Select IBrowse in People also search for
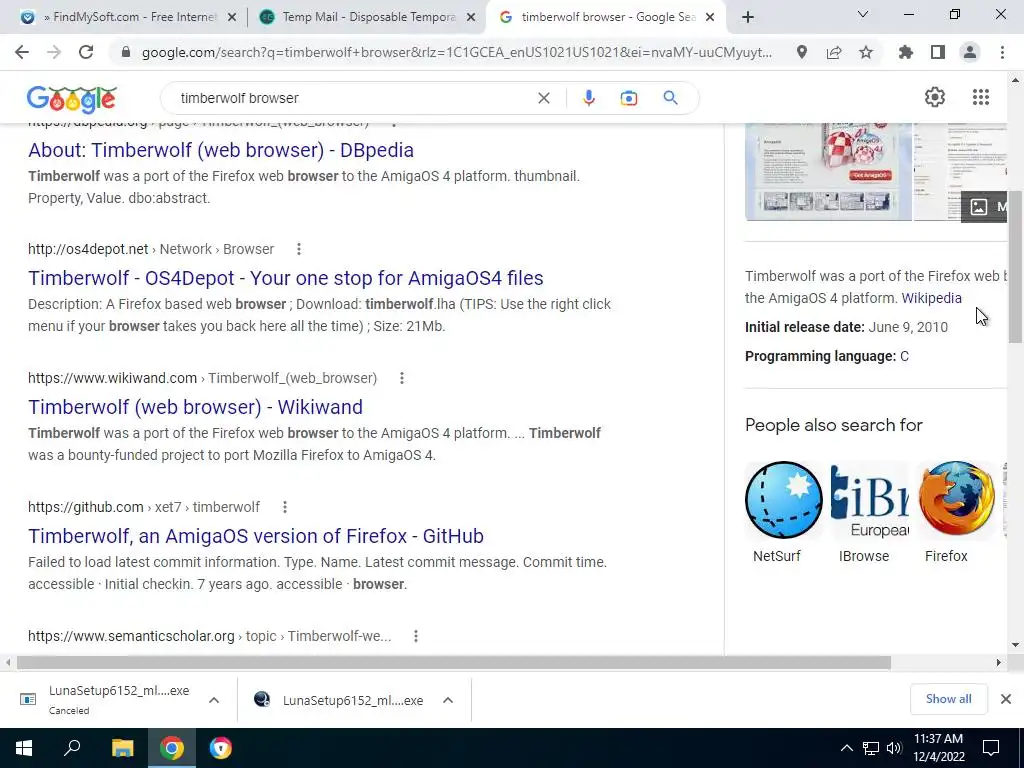This screenshot has height=768, width=1024. click(x=869, y=513)
